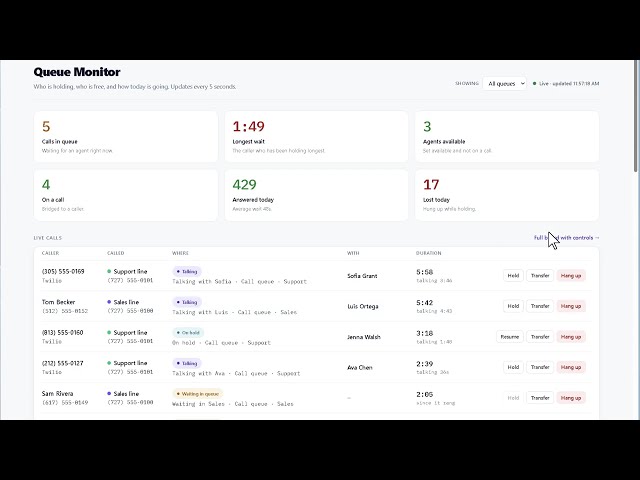The image size is (640, 480).
Task: Click the CALLER column header
Action: [x=50, y=253]
